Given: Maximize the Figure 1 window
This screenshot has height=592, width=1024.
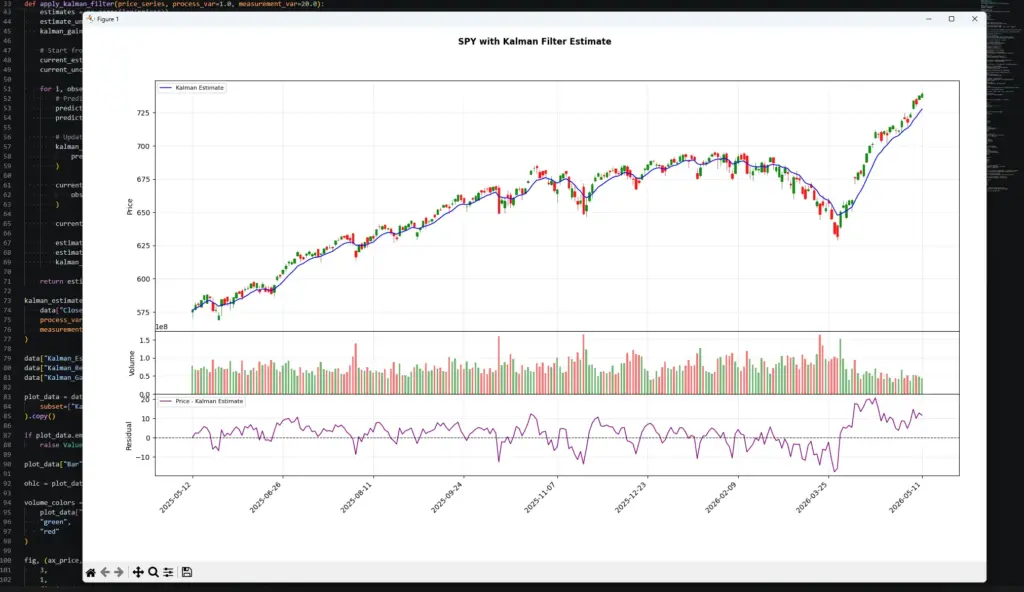Looking at the screenshot, I should click(x=952, y=19).
